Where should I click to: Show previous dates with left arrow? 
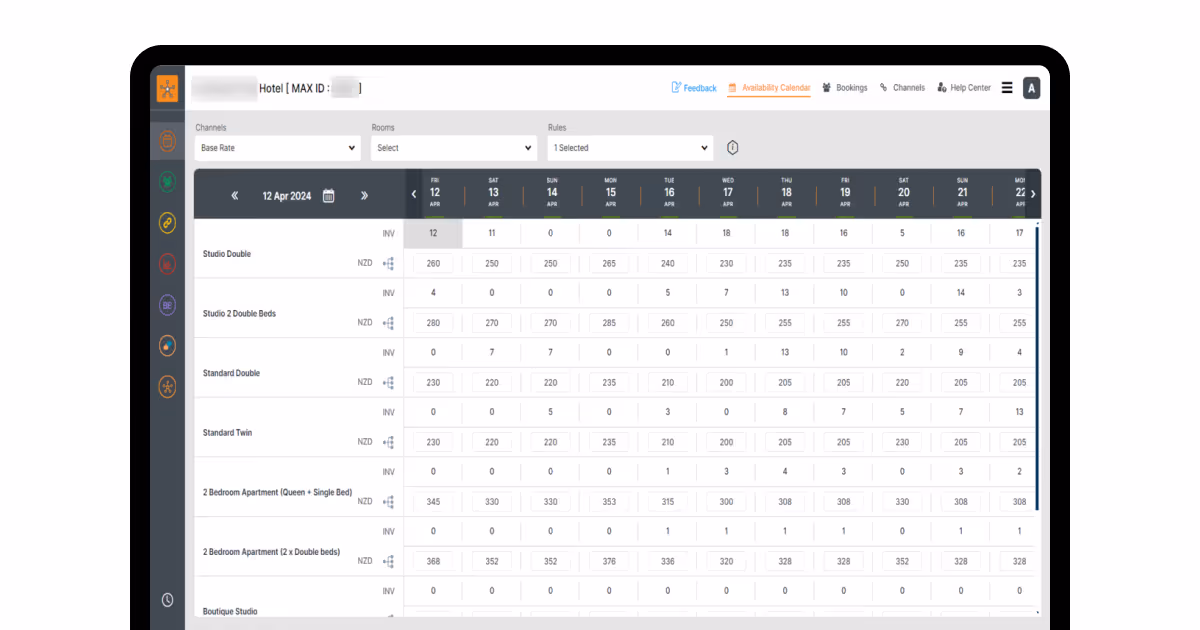pyautogui.click(x=414, y=194)
